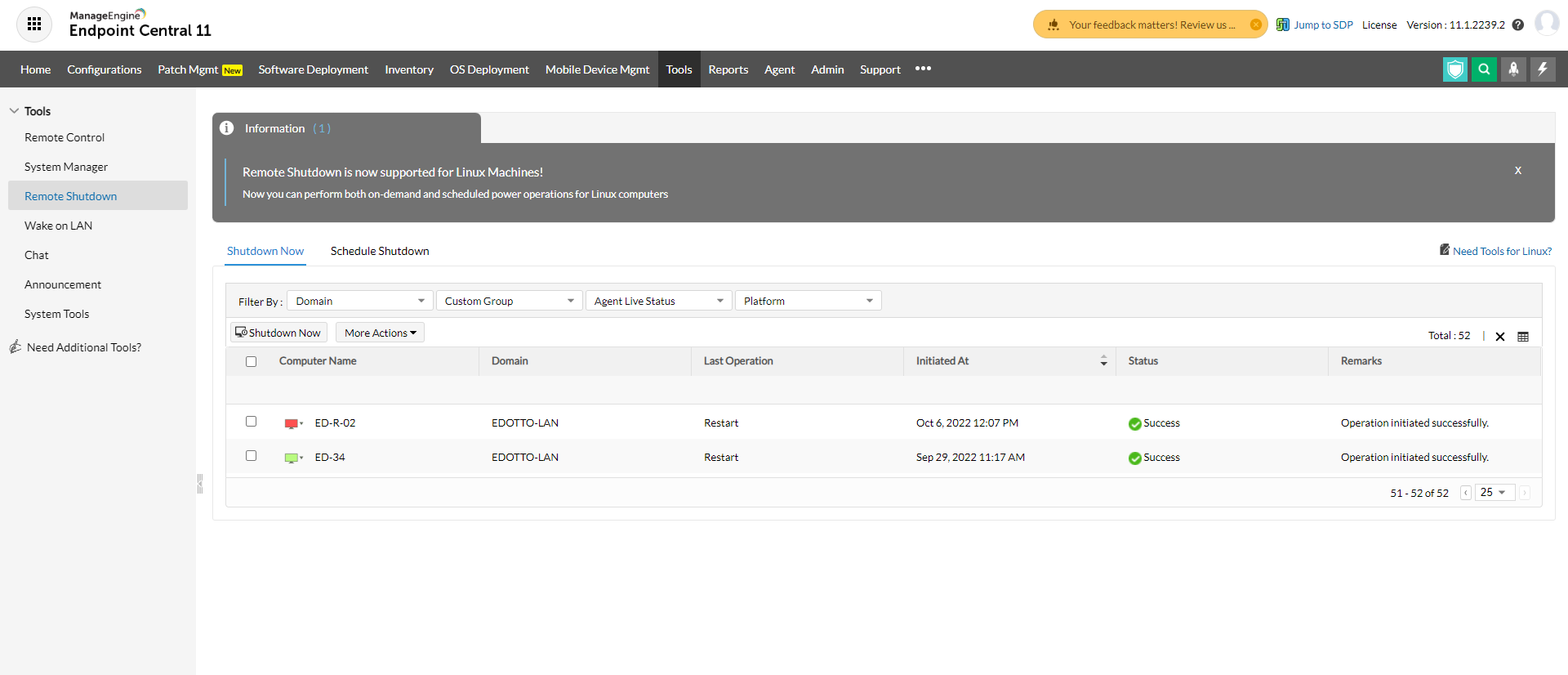Open the search magnifier icon in navbar
The height and width of the screenshot is (675, 1568).
tap(1484, 69)
